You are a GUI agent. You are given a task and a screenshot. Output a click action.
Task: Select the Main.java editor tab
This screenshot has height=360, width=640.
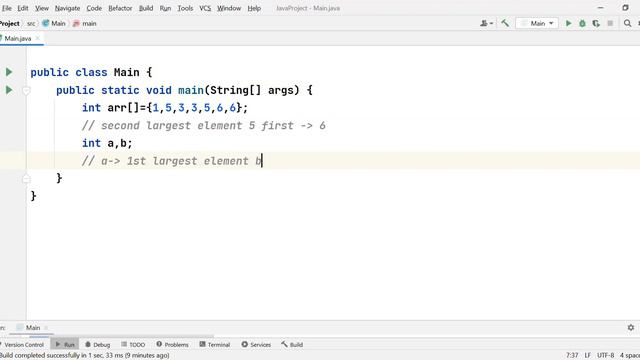(x=17, y=38)
